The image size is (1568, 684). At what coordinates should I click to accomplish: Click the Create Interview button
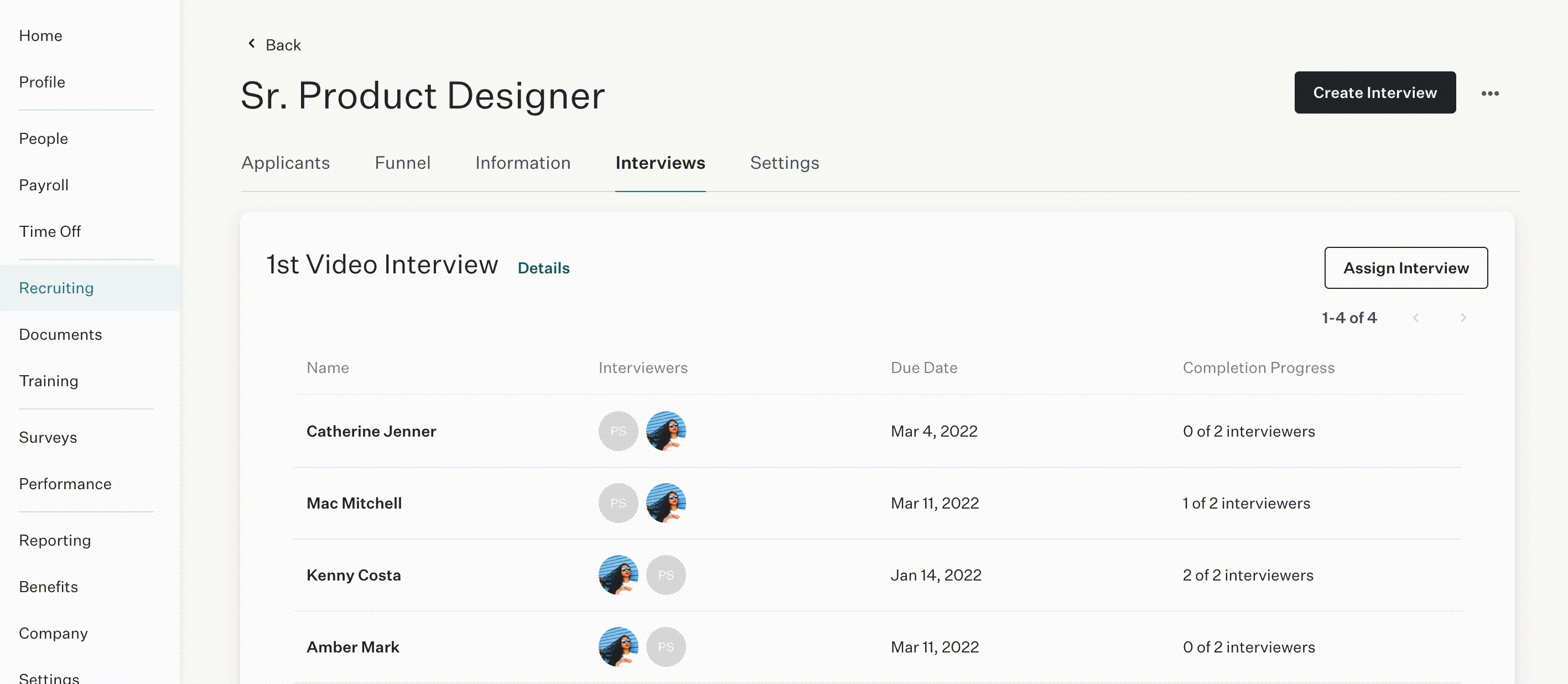[x=1374, y=92]
